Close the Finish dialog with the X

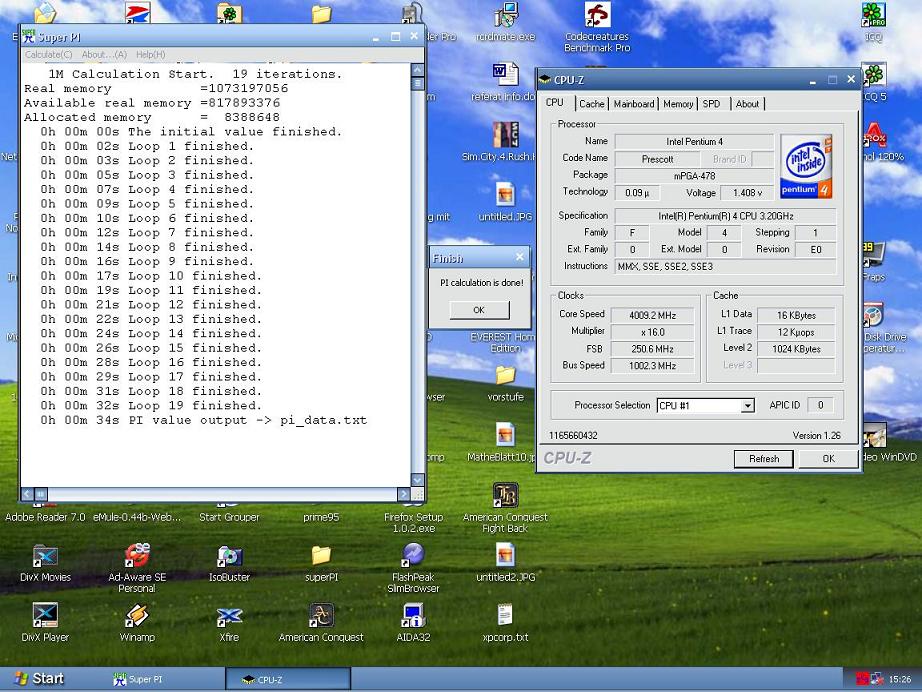point(520,257)
